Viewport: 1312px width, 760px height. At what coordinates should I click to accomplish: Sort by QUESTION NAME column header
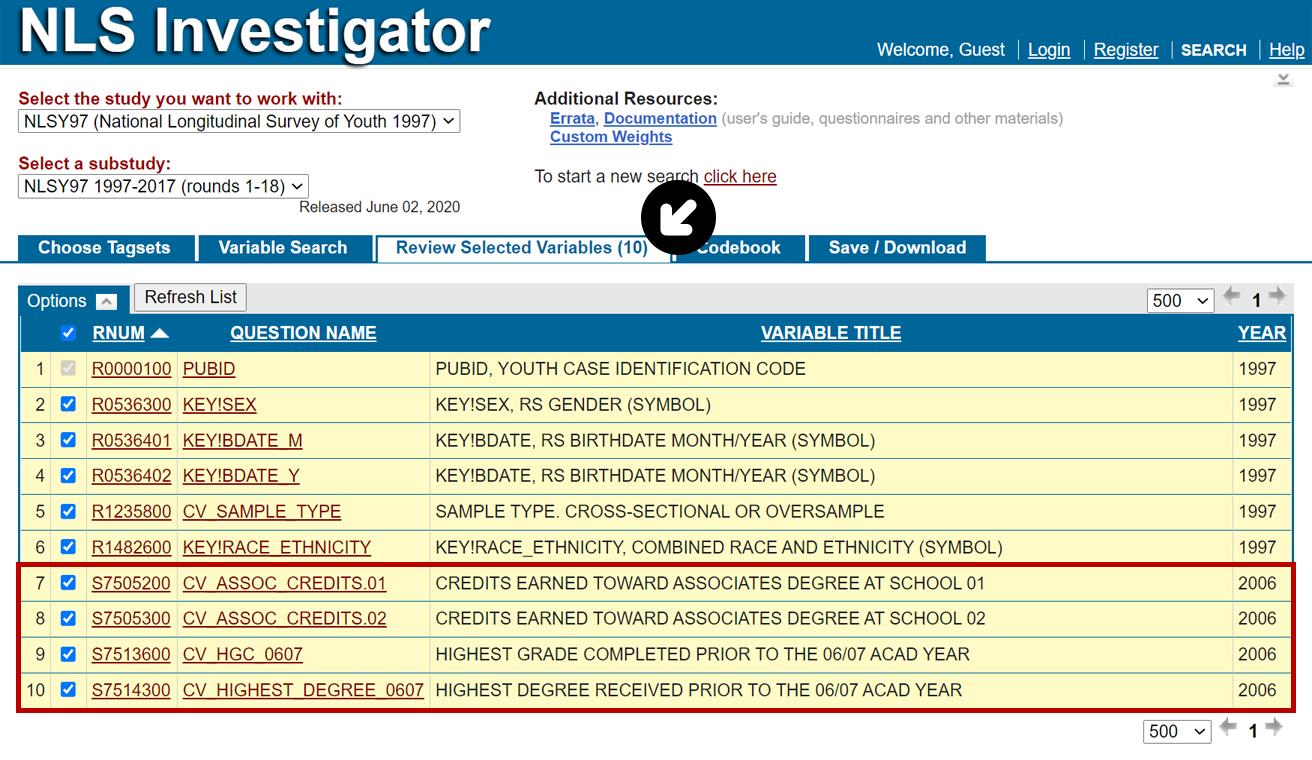303,333
